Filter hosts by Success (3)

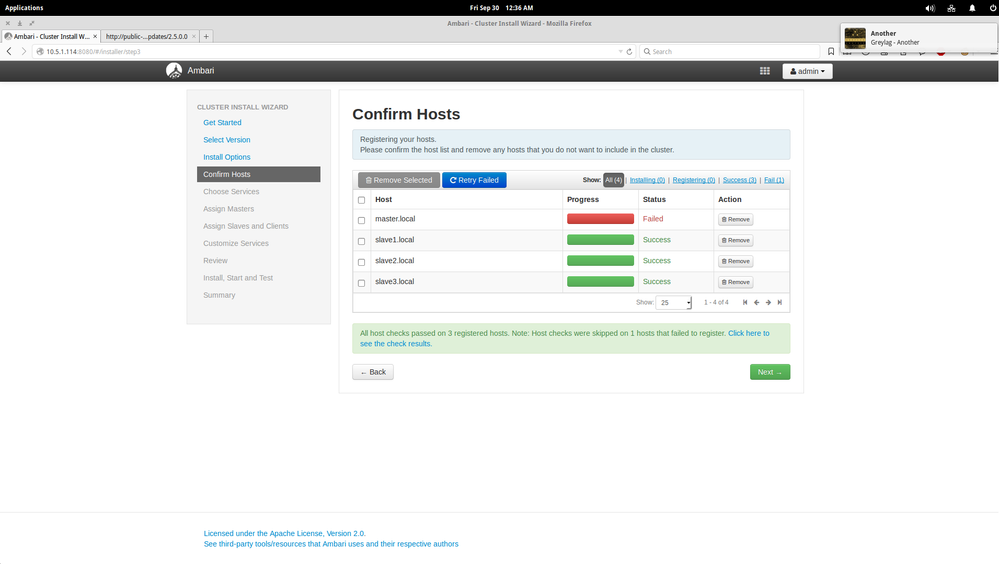[740, 180]
